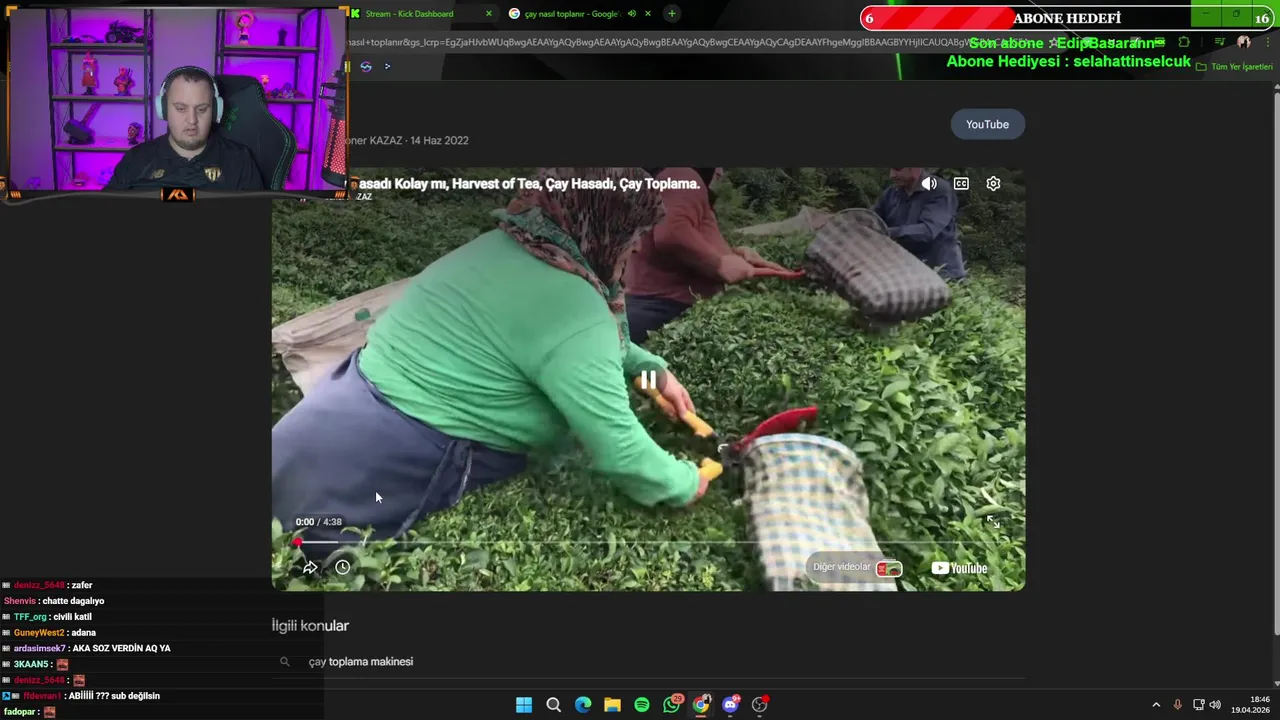Close the Kick Dashboard tab
Image resolution: width=1280 pixels, height=720 pixels.
click(489, 14)
